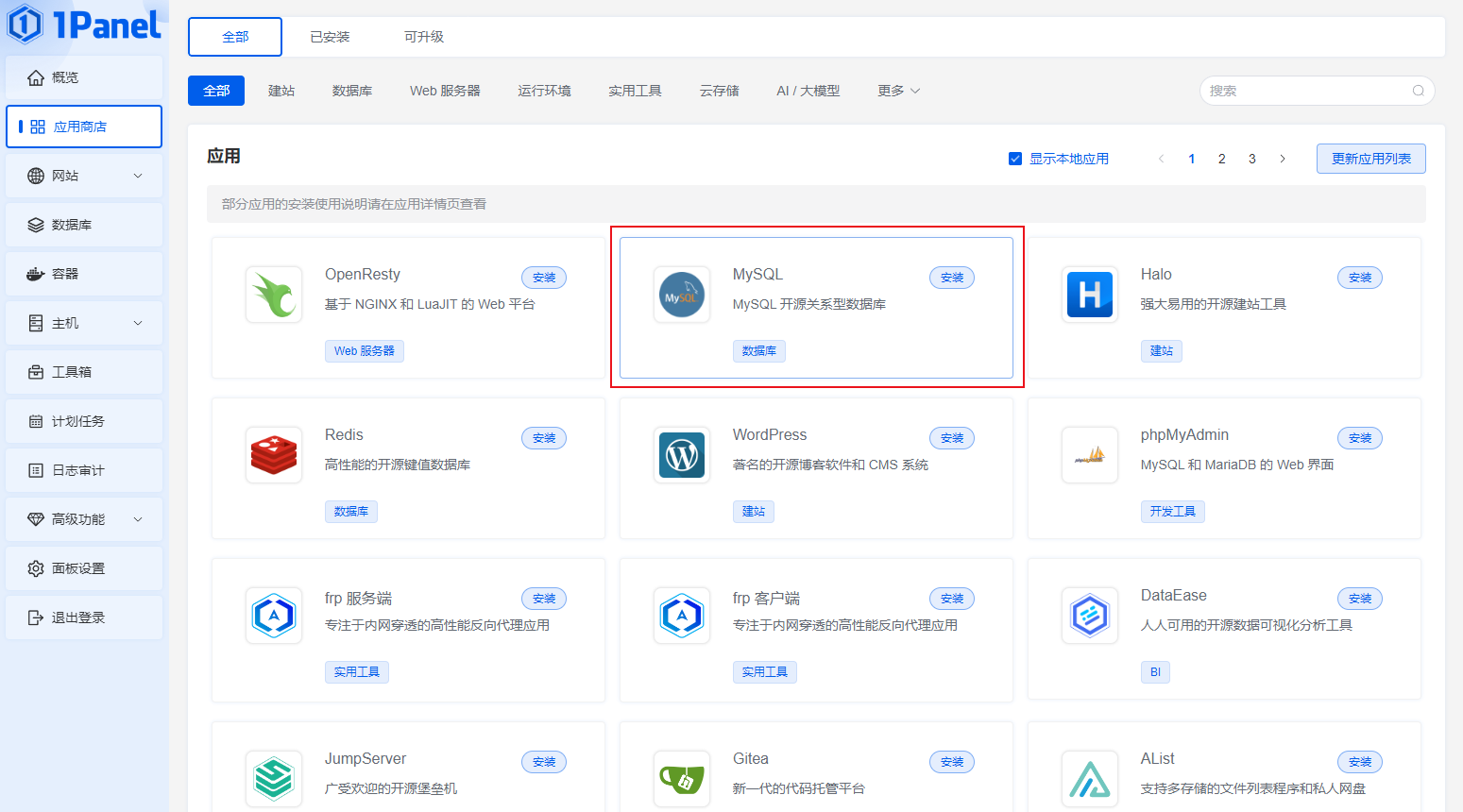This screenshot has height=812, width=1463.
Task: Click the DataEase app icon
Action: click(1089, 616)
